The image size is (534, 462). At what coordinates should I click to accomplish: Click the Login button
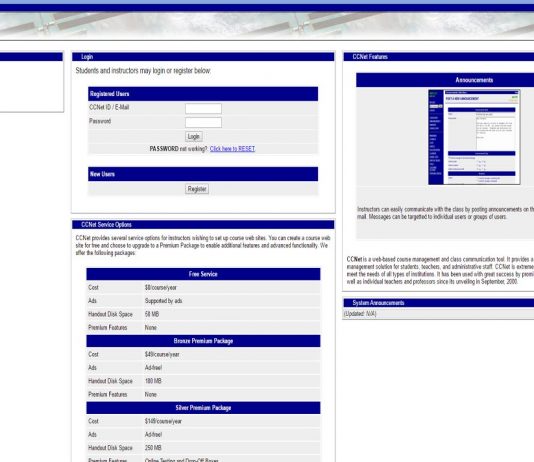(x=194, y=137)
